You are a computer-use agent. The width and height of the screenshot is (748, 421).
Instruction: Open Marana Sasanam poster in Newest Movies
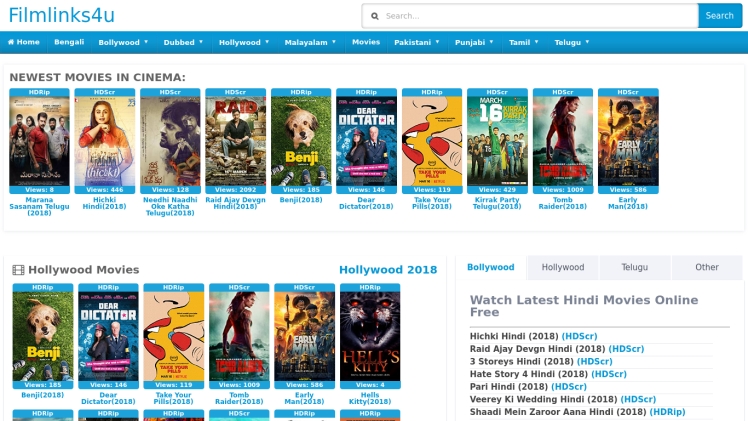[39, 141]
